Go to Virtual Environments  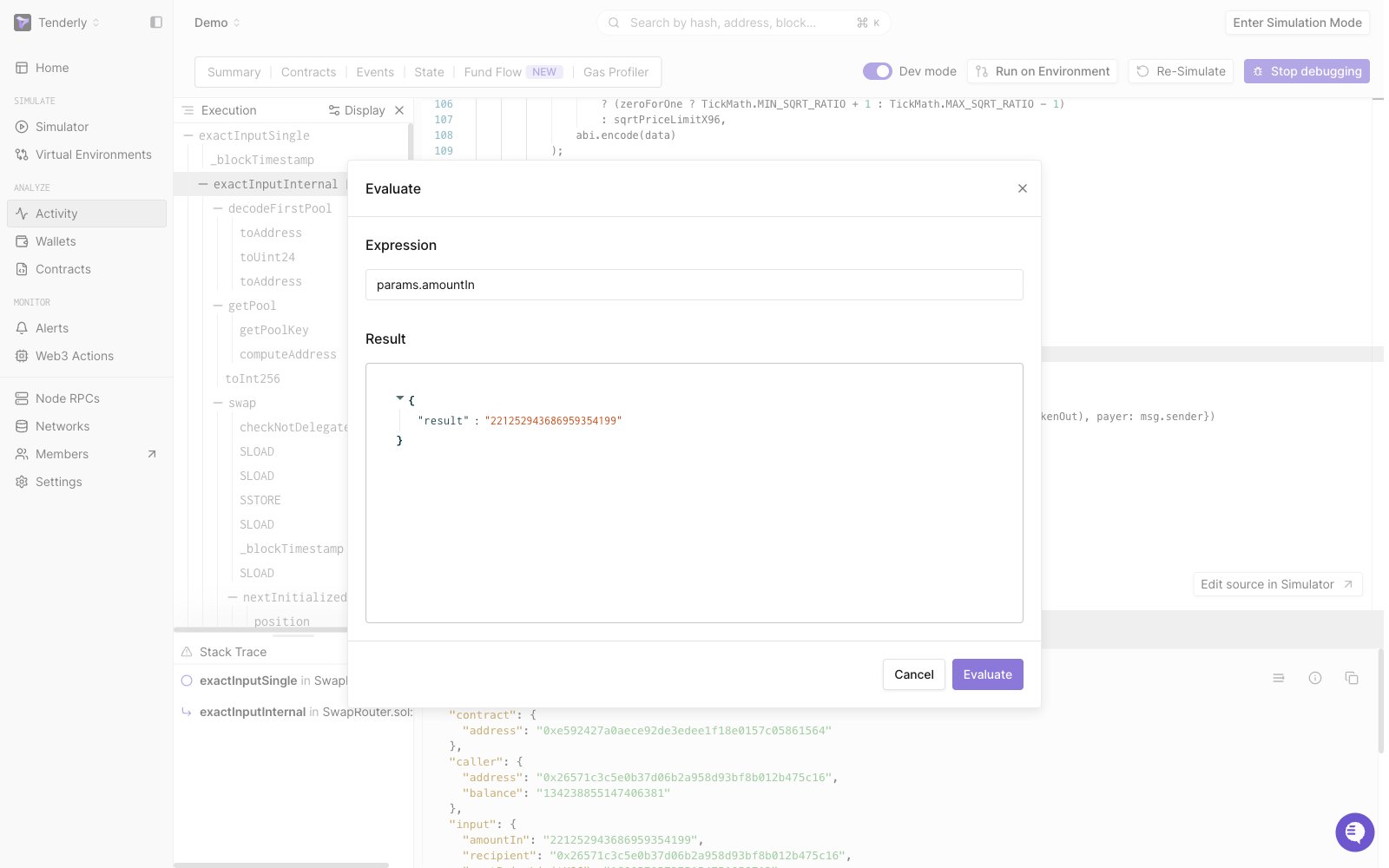[87, 155]
